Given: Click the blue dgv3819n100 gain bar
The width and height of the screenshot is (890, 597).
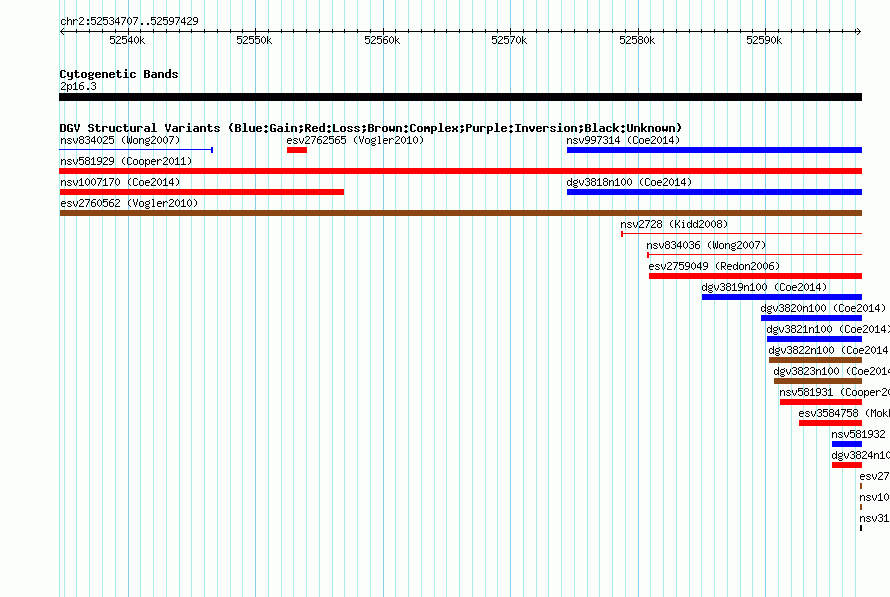Looking at the screenshot, I should [782, 297].
